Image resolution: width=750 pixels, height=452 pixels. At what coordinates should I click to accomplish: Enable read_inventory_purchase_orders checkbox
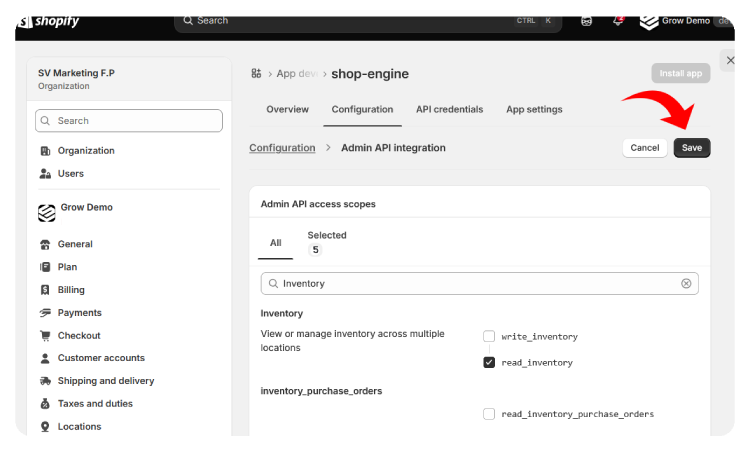[x=489, y=414]
